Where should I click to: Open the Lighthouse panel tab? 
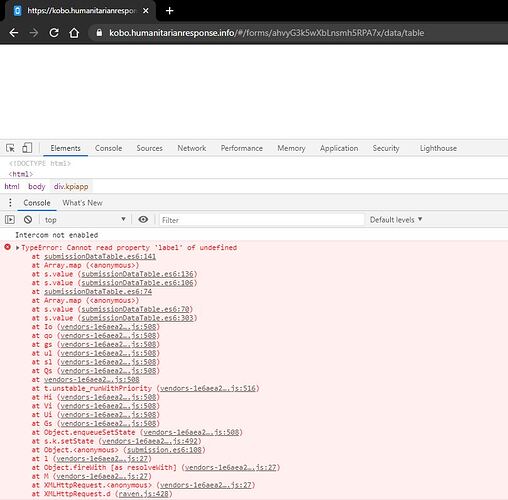438,148
